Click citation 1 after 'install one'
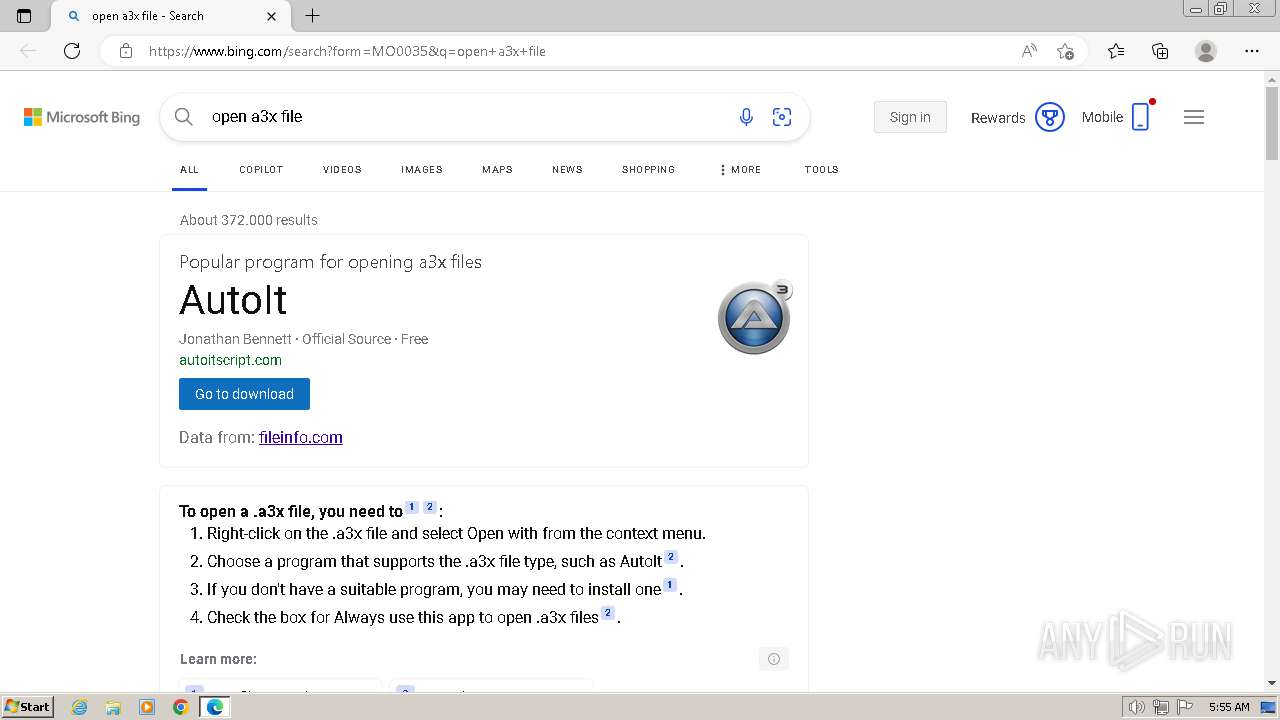 pos(670,585)
